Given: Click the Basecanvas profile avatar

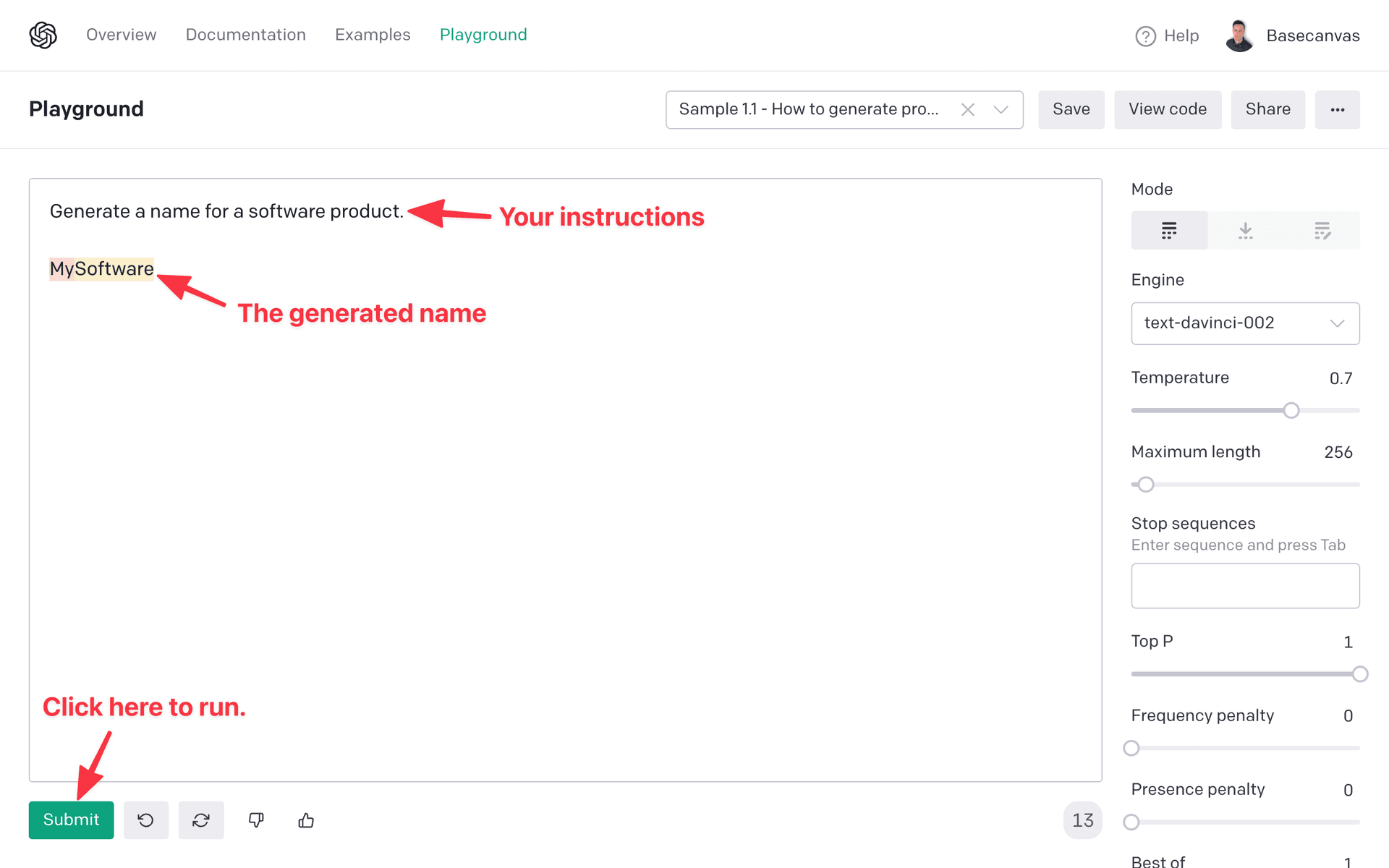Looking at the screenshot, I should (1240, 35).
